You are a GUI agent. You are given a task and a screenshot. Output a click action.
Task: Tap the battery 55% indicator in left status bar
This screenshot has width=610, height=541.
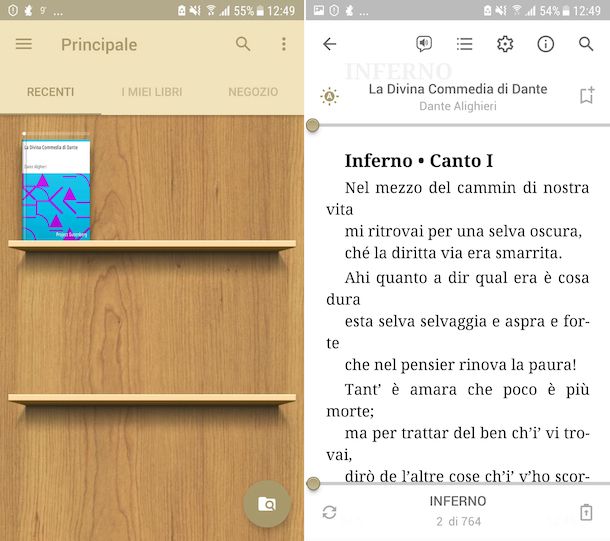249,11
